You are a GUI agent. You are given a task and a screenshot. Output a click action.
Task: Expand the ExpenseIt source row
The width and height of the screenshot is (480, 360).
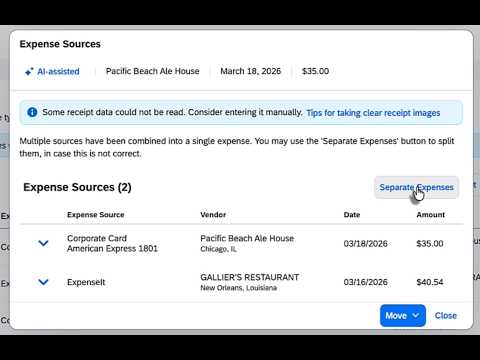43,282
